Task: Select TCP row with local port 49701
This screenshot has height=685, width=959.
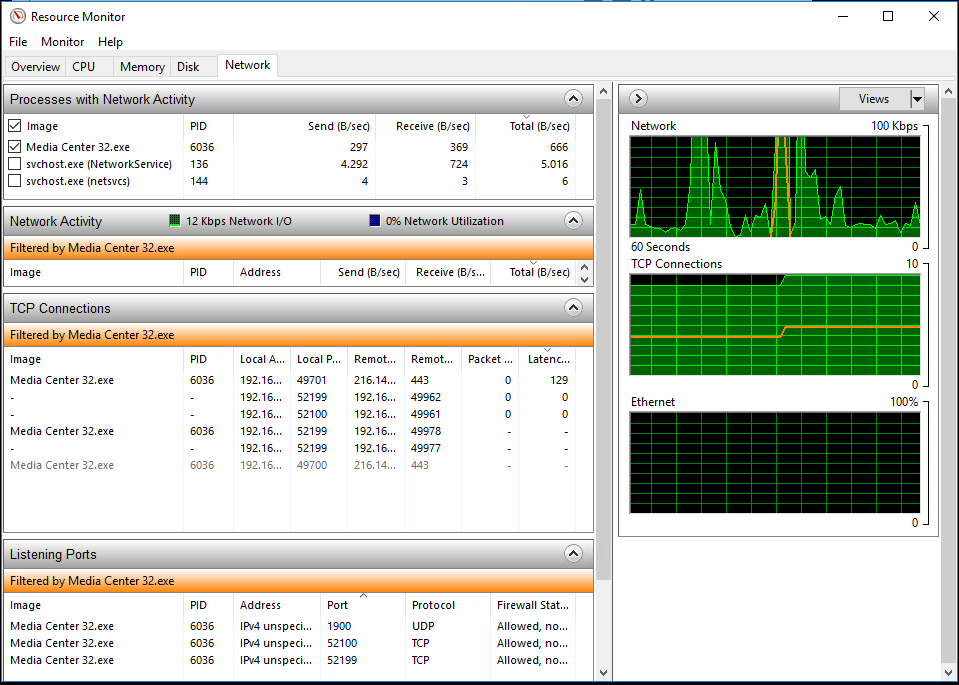Action: (x=290, y=380)
